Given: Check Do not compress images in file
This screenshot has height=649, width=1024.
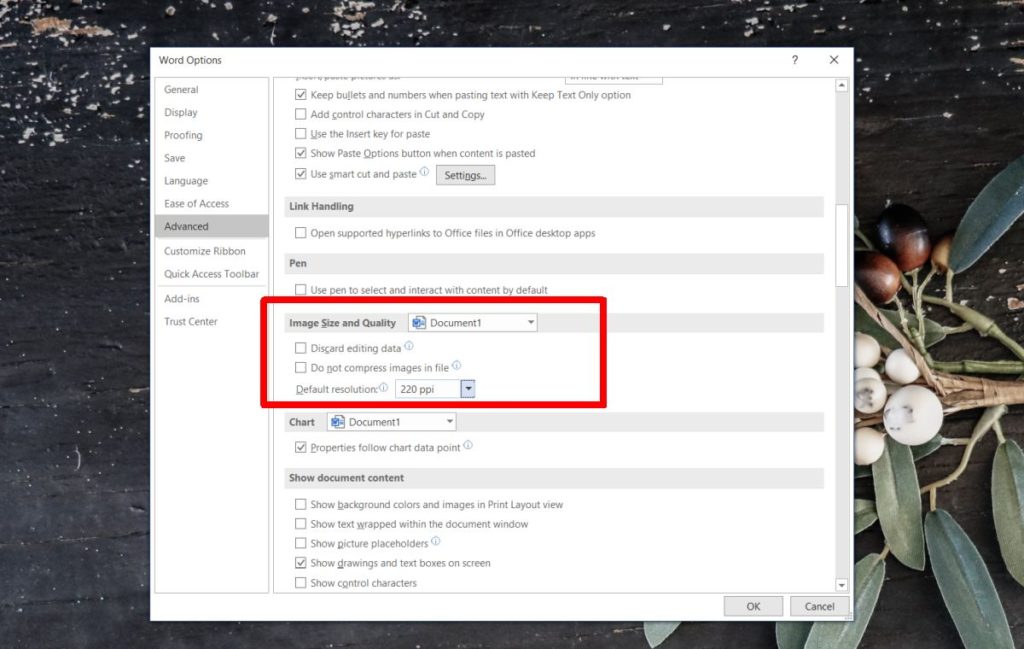Looking at the screenshot, I should pos(300,367).
